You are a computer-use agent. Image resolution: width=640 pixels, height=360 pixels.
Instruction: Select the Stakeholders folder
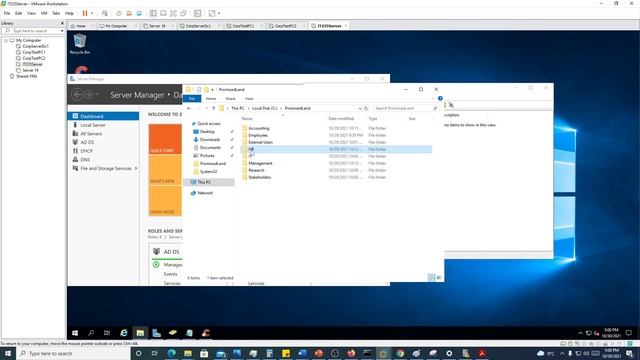260,177
